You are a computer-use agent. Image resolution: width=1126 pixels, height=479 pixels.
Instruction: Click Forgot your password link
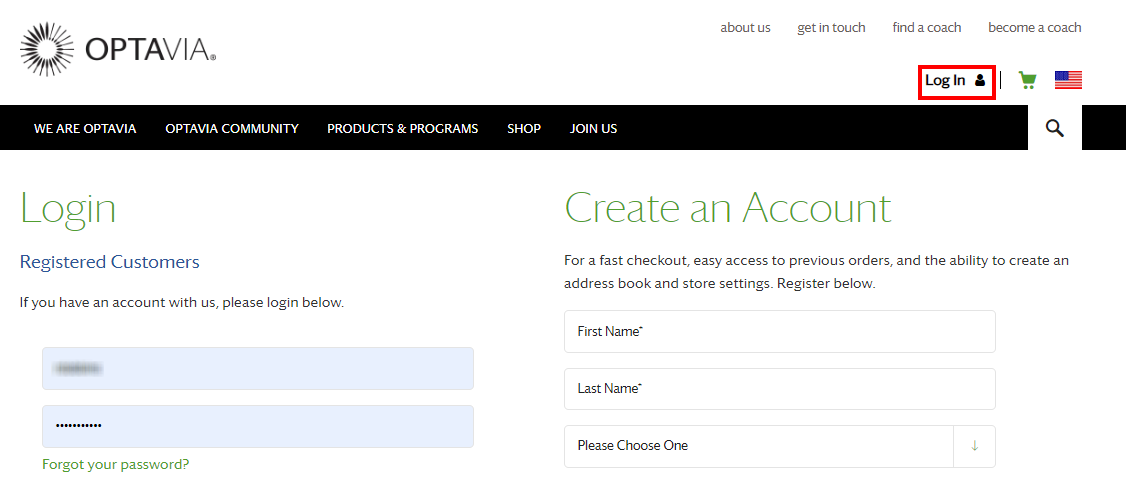click(x=116, y=464)
